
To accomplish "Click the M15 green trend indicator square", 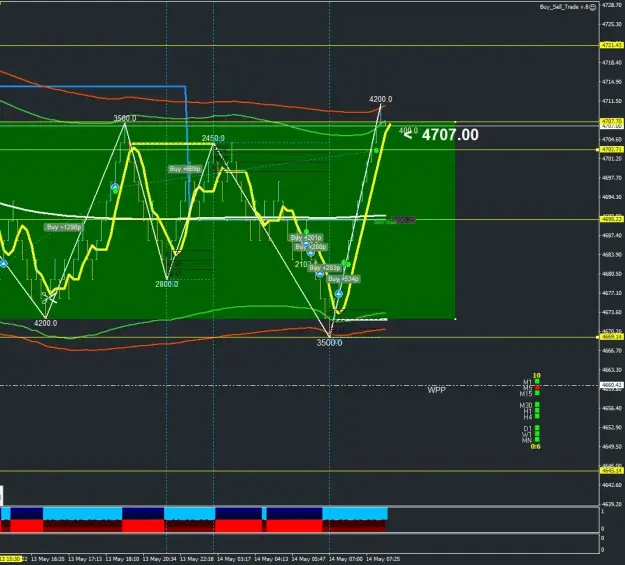I will pos(537,393).
